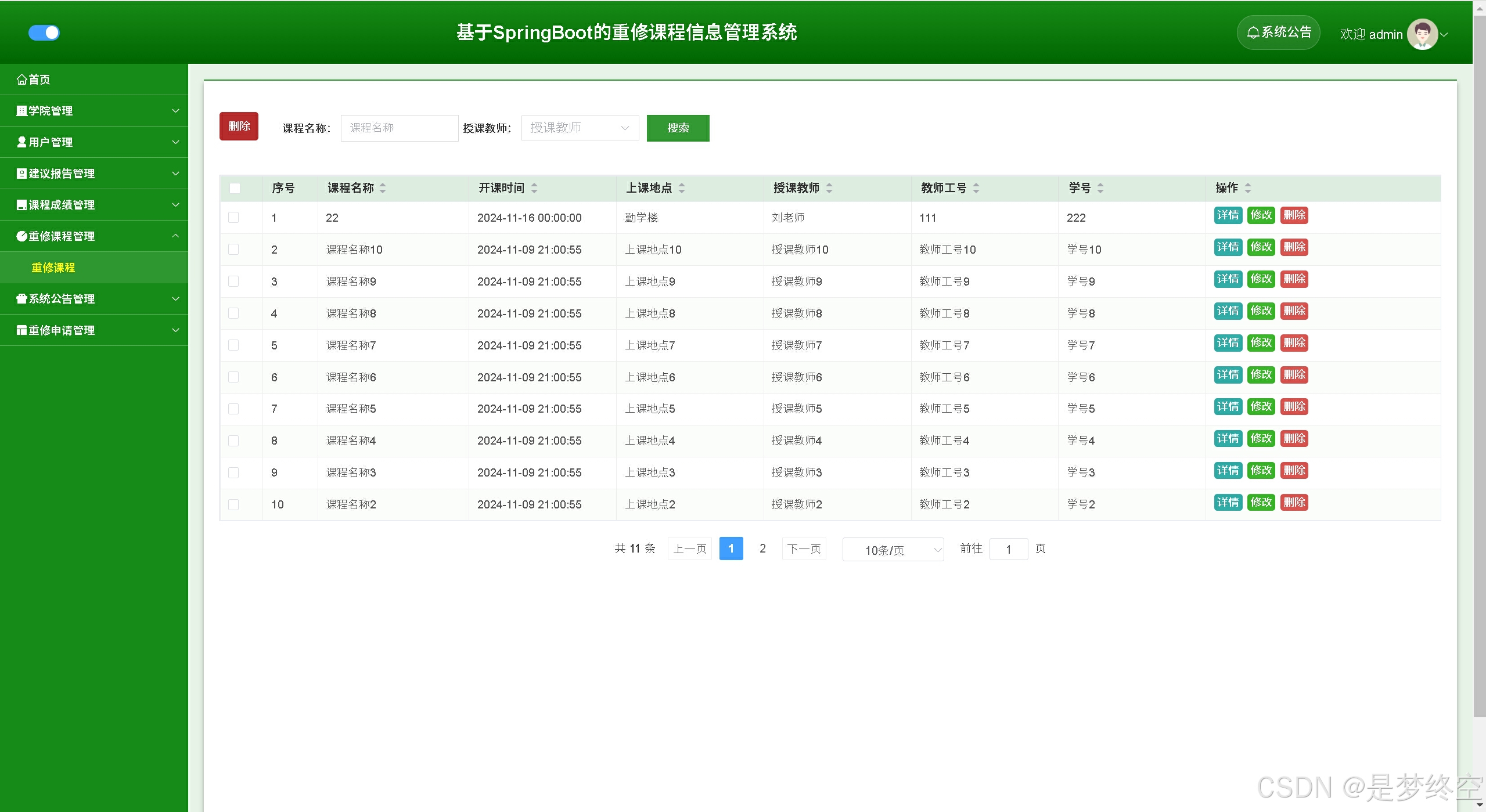Screen dimensions: 1486x812
Task: Click 详情 button for row 刘老师
Action: pyautogui.click(x=1228, y=215)
